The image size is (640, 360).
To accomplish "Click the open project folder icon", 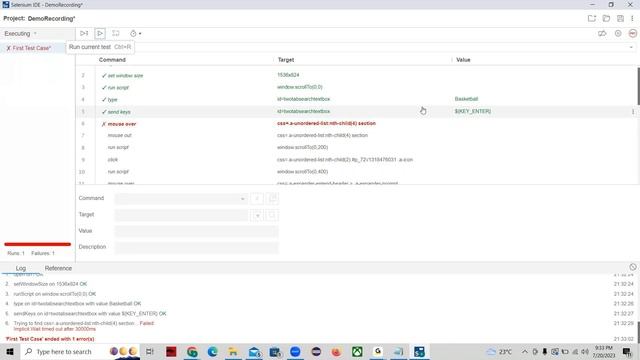I will tap(606, 18).
